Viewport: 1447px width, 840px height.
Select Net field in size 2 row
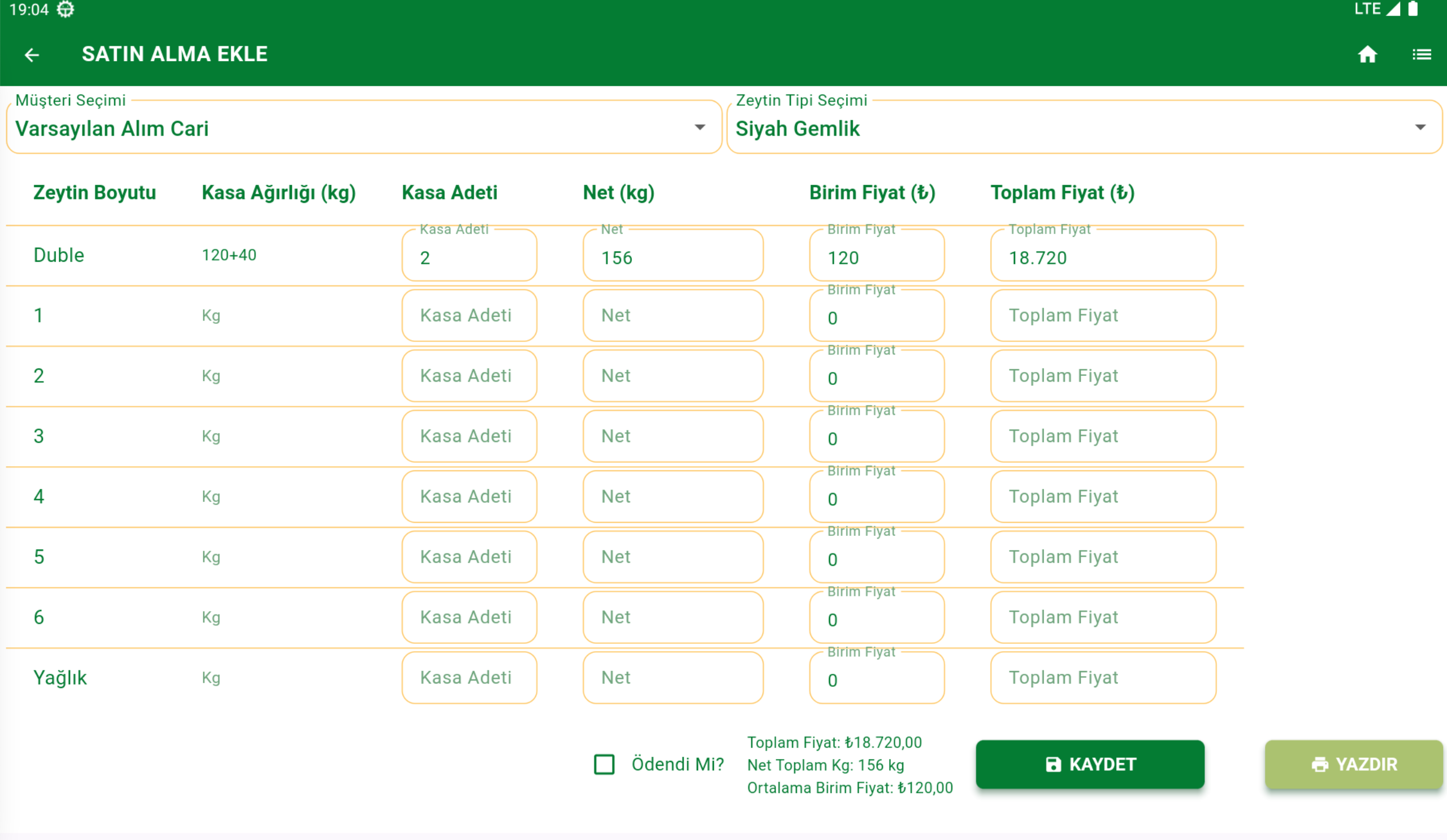pyautogui.click(x=673, y=376)
